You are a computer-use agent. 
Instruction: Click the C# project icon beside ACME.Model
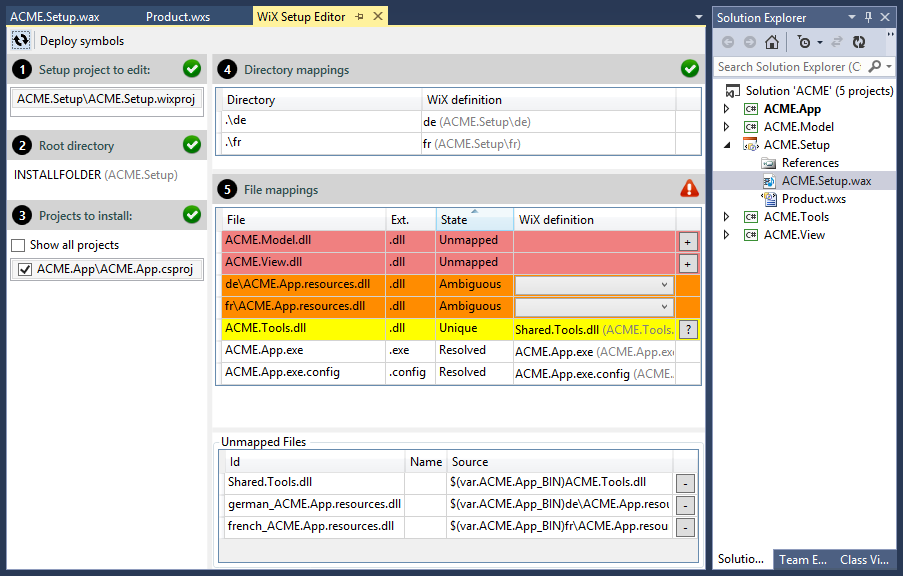pyautogui.click(x=750, y=126)
